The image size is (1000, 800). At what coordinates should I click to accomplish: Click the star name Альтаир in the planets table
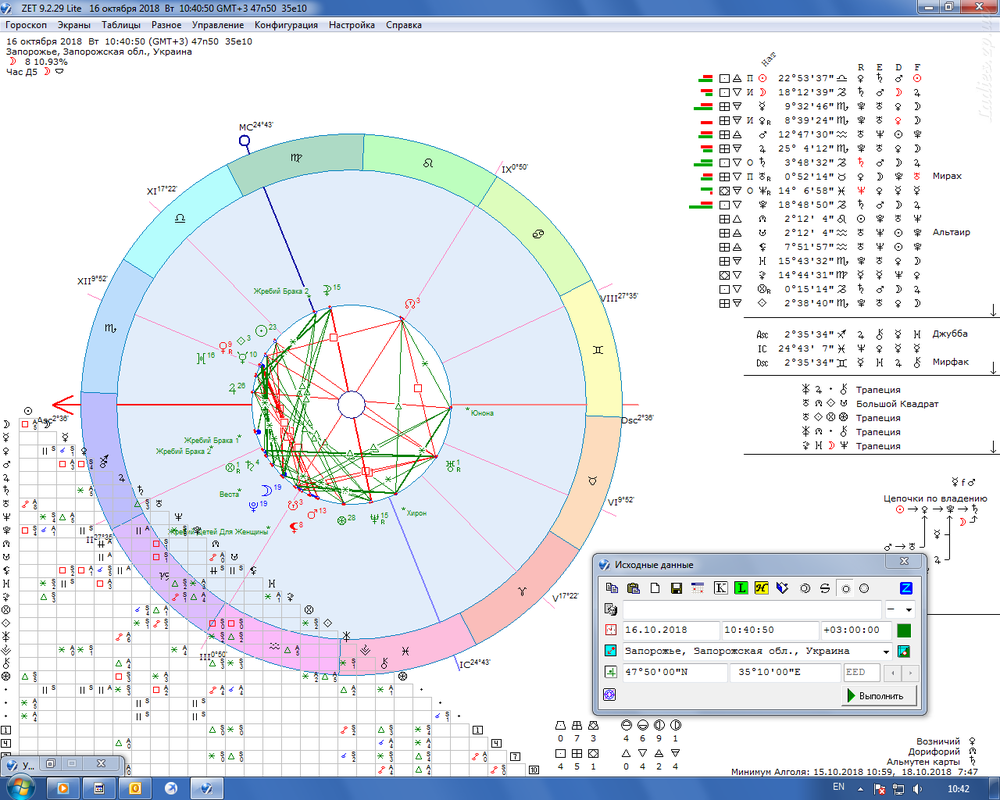pos(951,232)
